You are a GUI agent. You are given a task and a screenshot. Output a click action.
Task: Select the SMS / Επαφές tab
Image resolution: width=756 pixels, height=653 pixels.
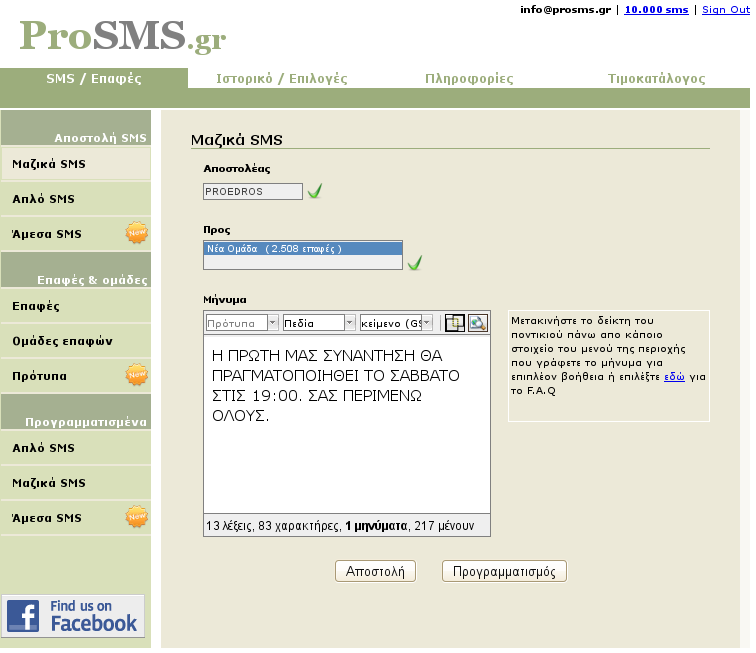point(94,78)
